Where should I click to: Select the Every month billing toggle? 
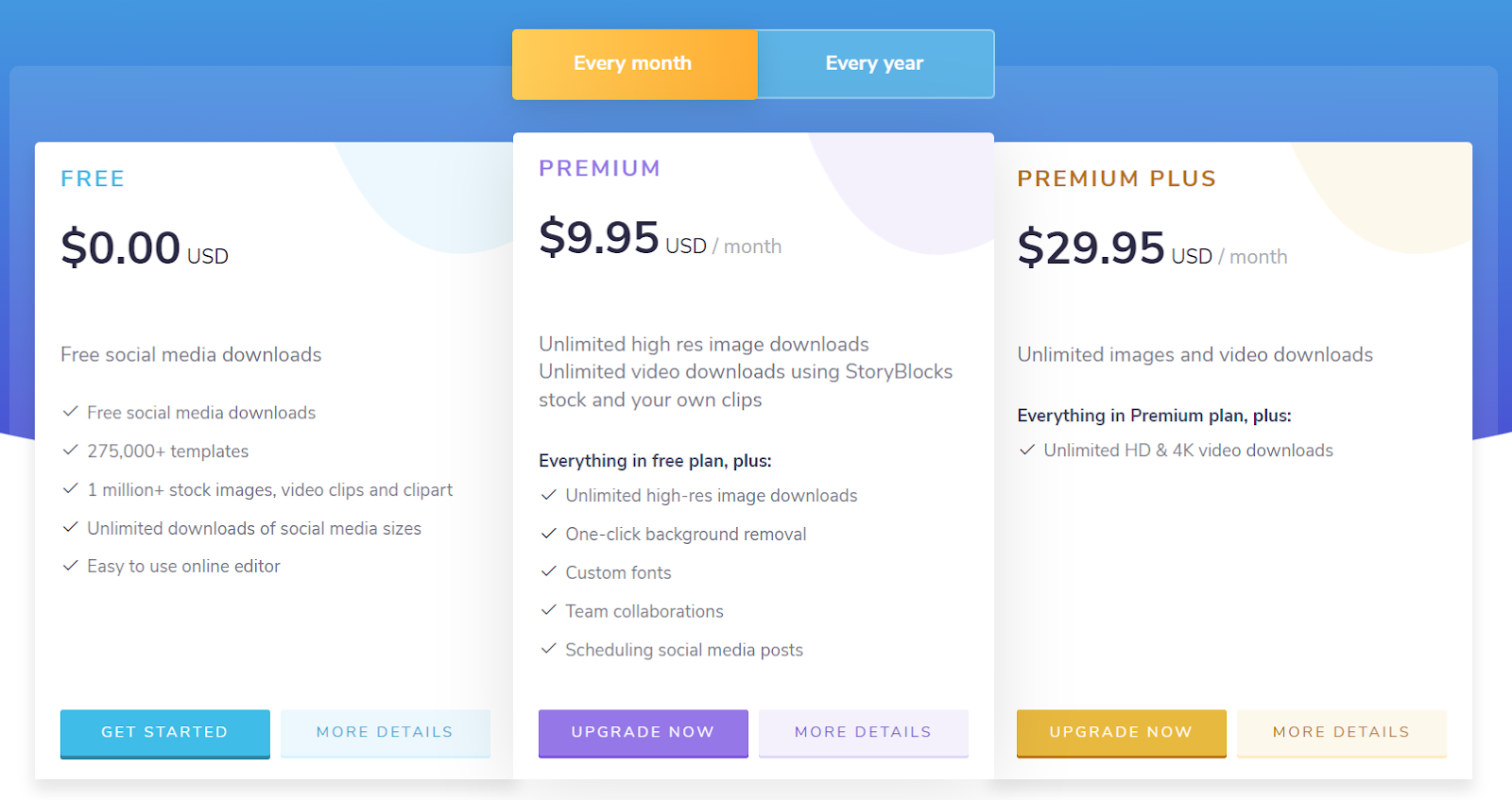pos(633,64)
